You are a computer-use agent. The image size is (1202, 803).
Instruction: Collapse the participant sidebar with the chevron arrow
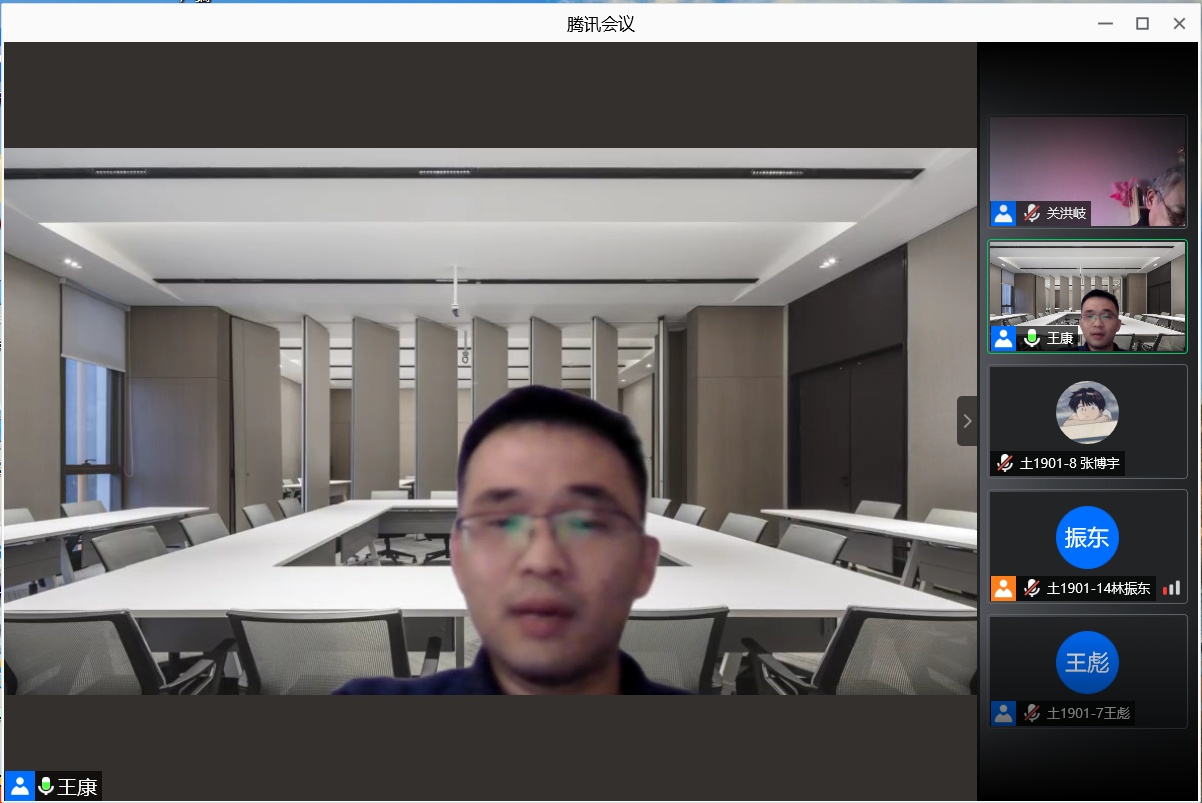[966, 421]
